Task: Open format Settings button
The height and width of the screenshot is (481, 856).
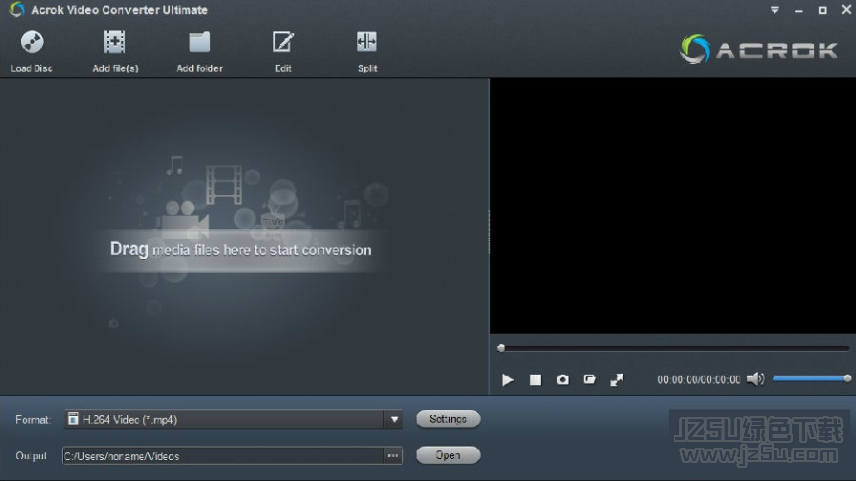Action: [x=448, y=419]
